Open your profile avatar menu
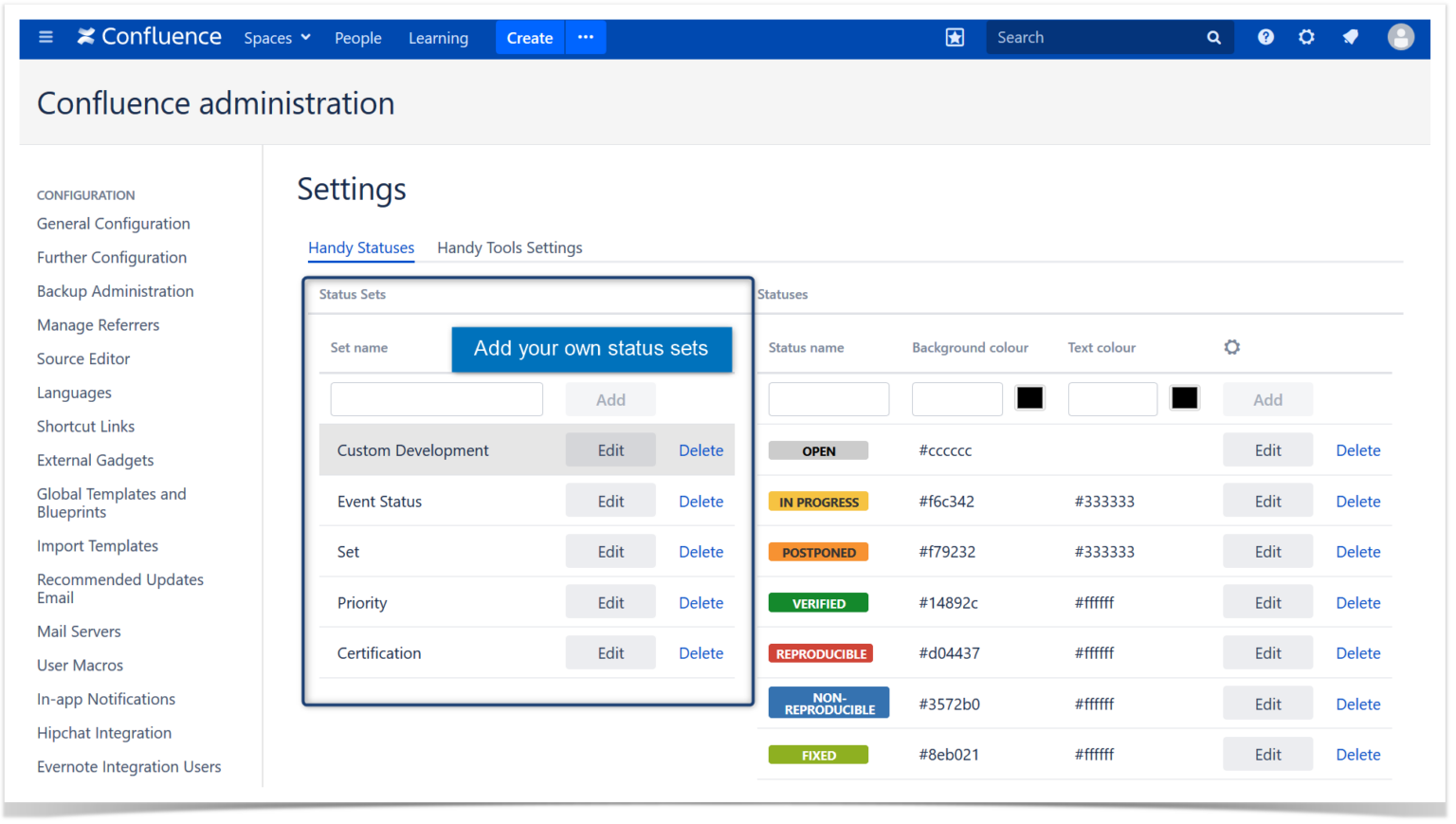Viewport: 1456px width, 824px height. point(1400,37)
